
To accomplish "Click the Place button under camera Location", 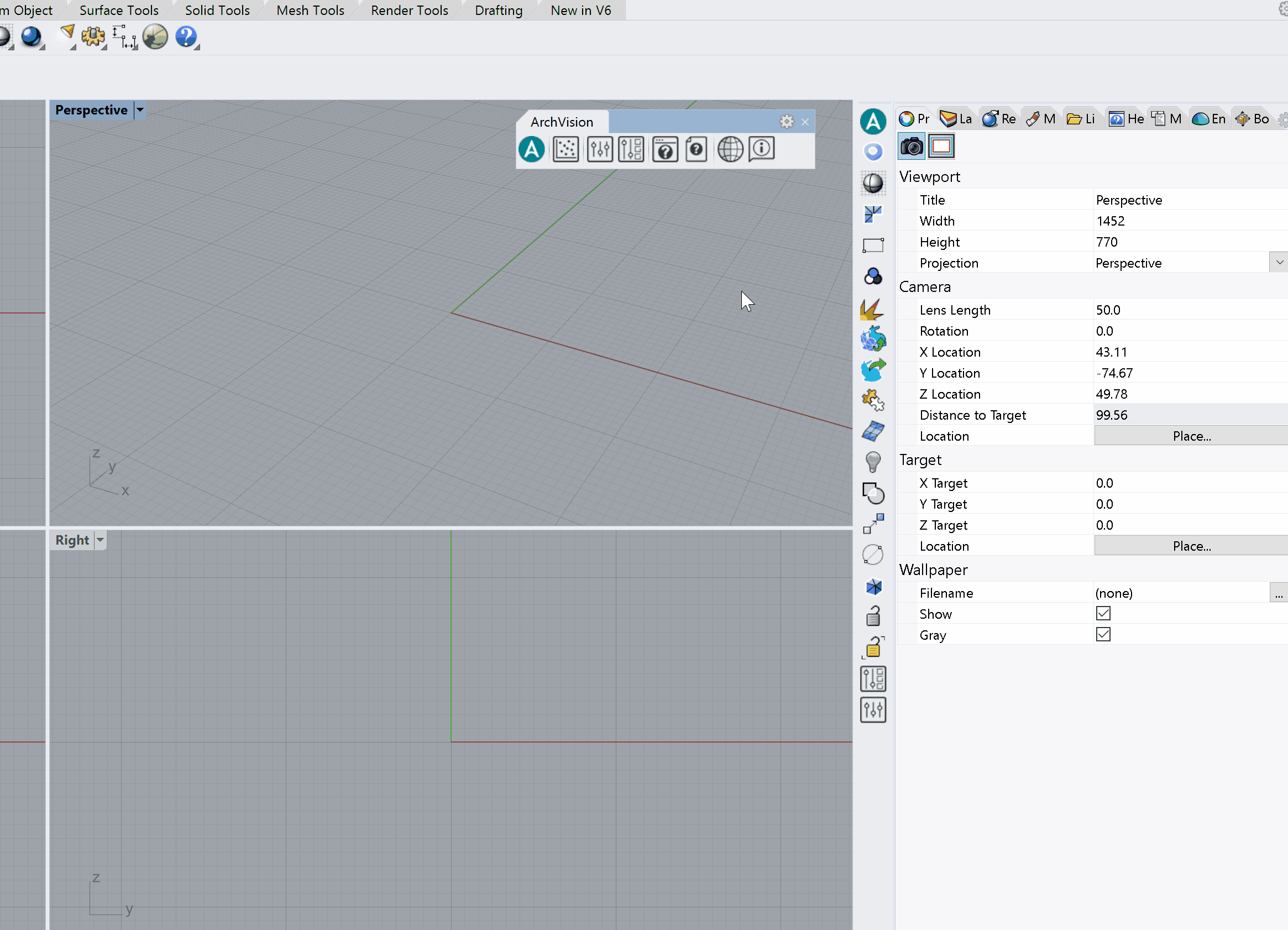I will [1190, 436].
